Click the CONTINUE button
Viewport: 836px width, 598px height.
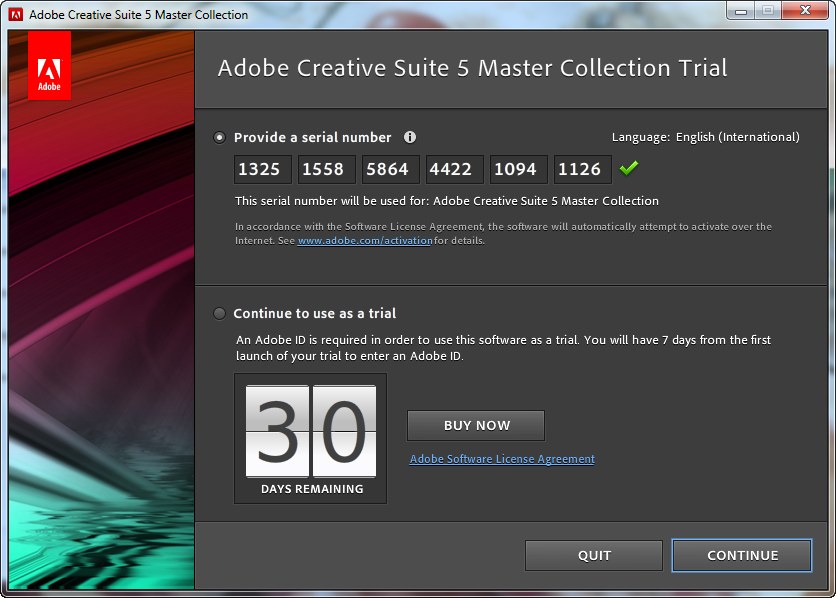[742, 555]
